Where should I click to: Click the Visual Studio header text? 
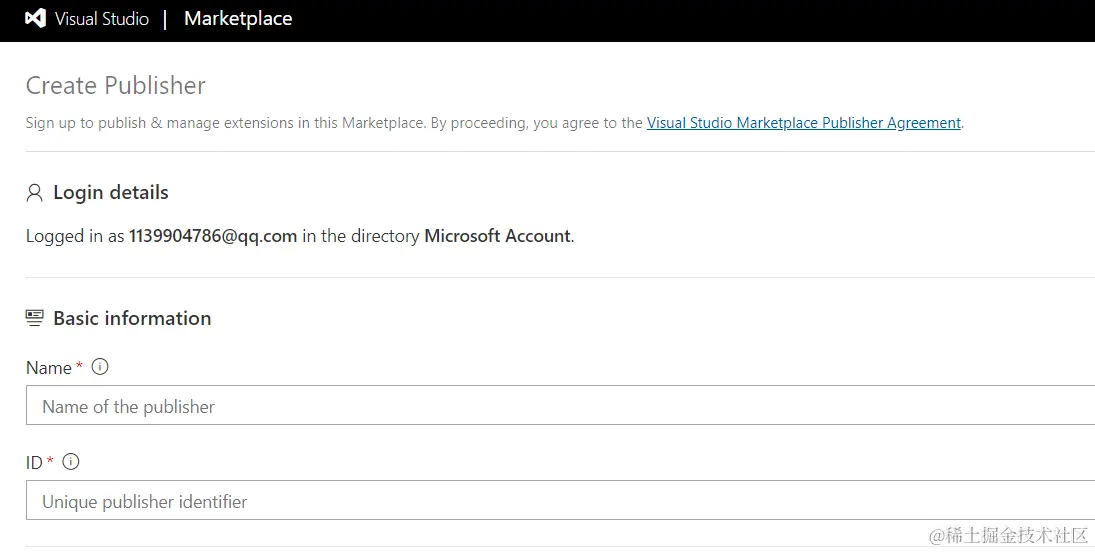coord(102,19)
